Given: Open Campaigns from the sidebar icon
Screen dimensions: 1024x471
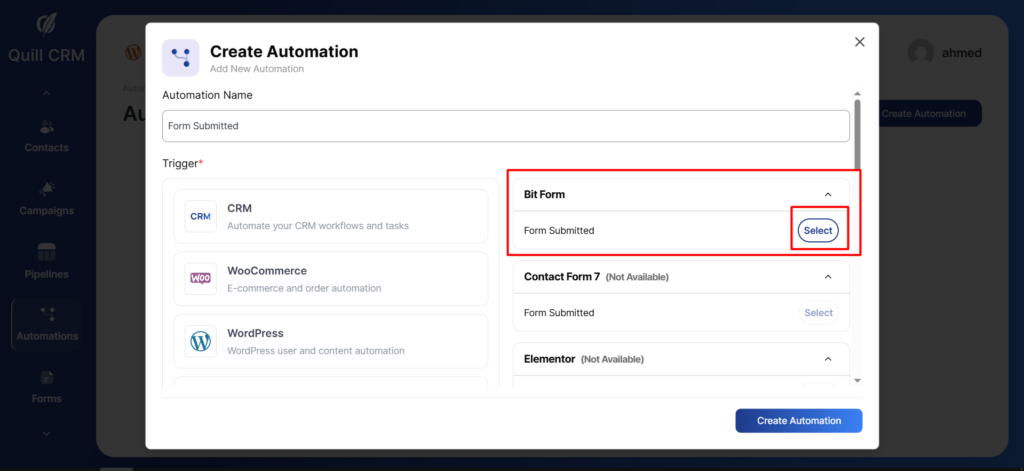Looking at the screenshot, I should [x=47, y=189].
